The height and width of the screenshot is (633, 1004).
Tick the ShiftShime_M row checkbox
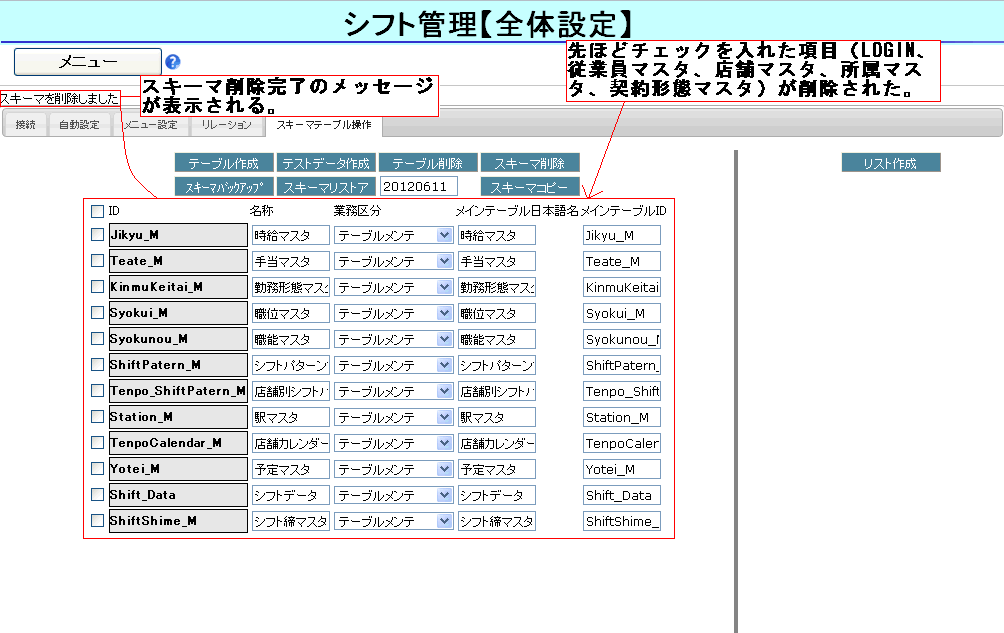[97, 520]
